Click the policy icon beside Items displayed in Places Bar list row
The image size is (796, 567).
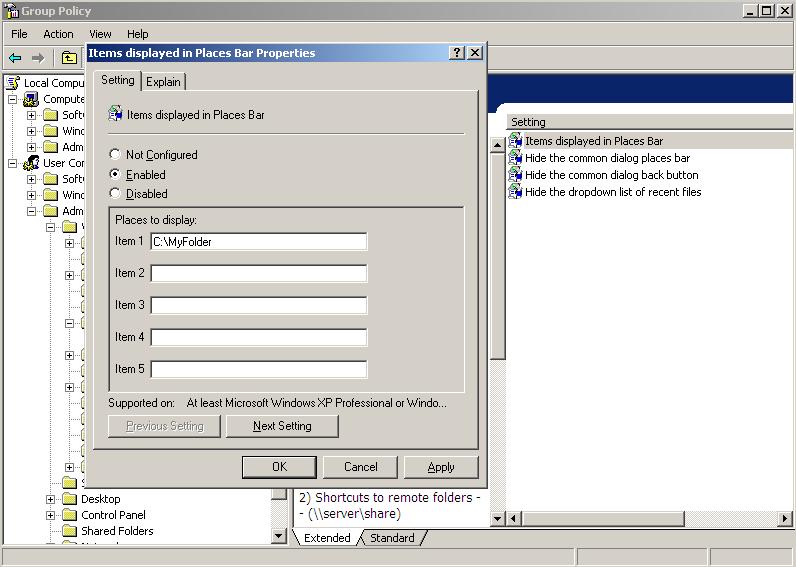click(515, 140)
